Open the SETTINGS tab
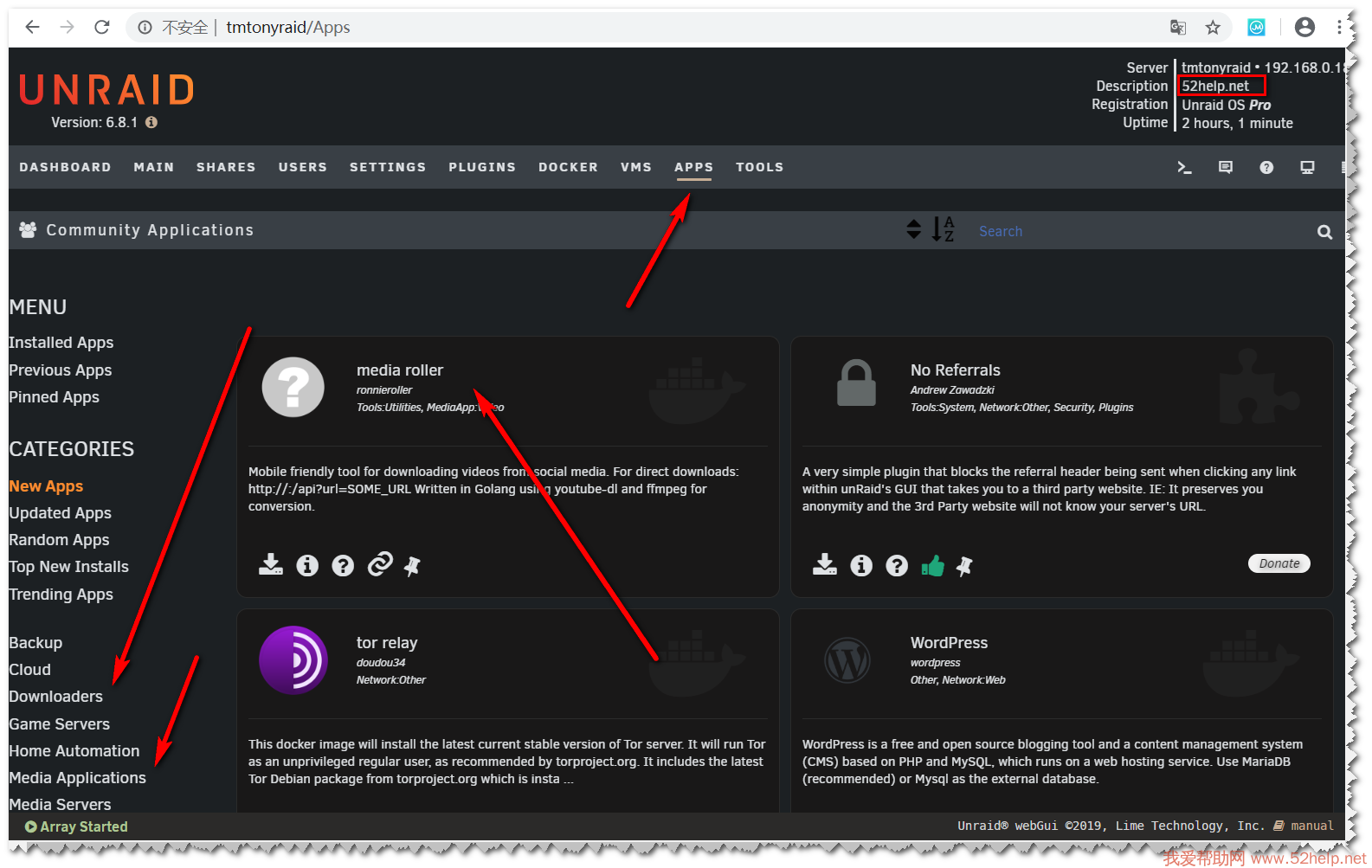This screenshot has height=868, width=1372. click(388, 167)
